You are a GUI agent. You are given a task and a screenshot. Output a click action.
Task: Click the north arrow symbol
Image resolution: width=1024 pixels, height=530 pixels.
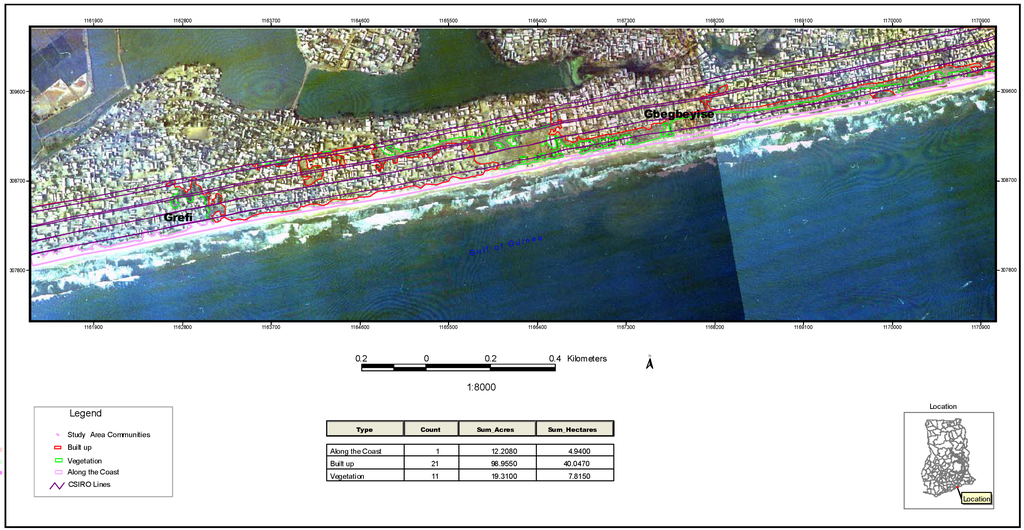pos(650,362)
